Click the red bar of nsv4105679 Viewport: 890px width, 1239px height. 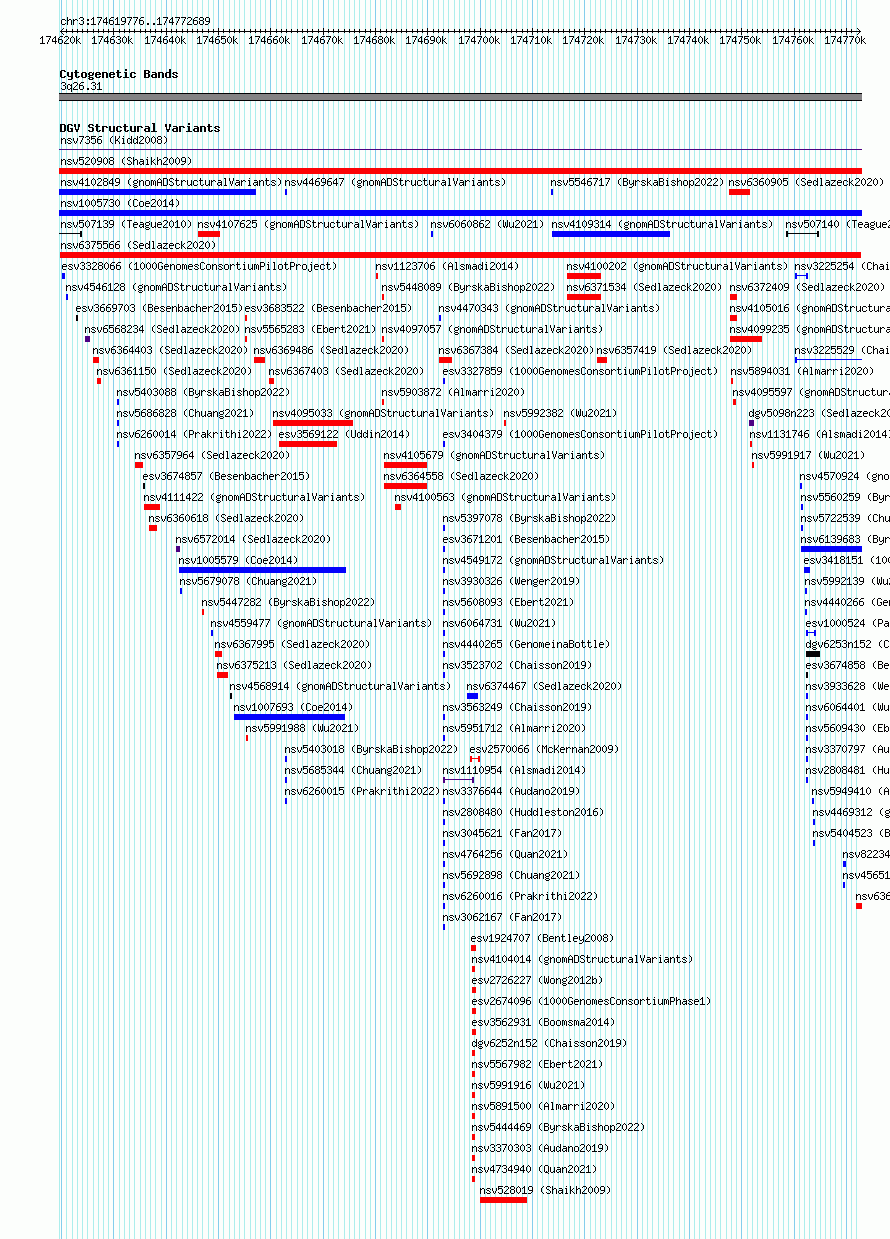tap(405, 465)
